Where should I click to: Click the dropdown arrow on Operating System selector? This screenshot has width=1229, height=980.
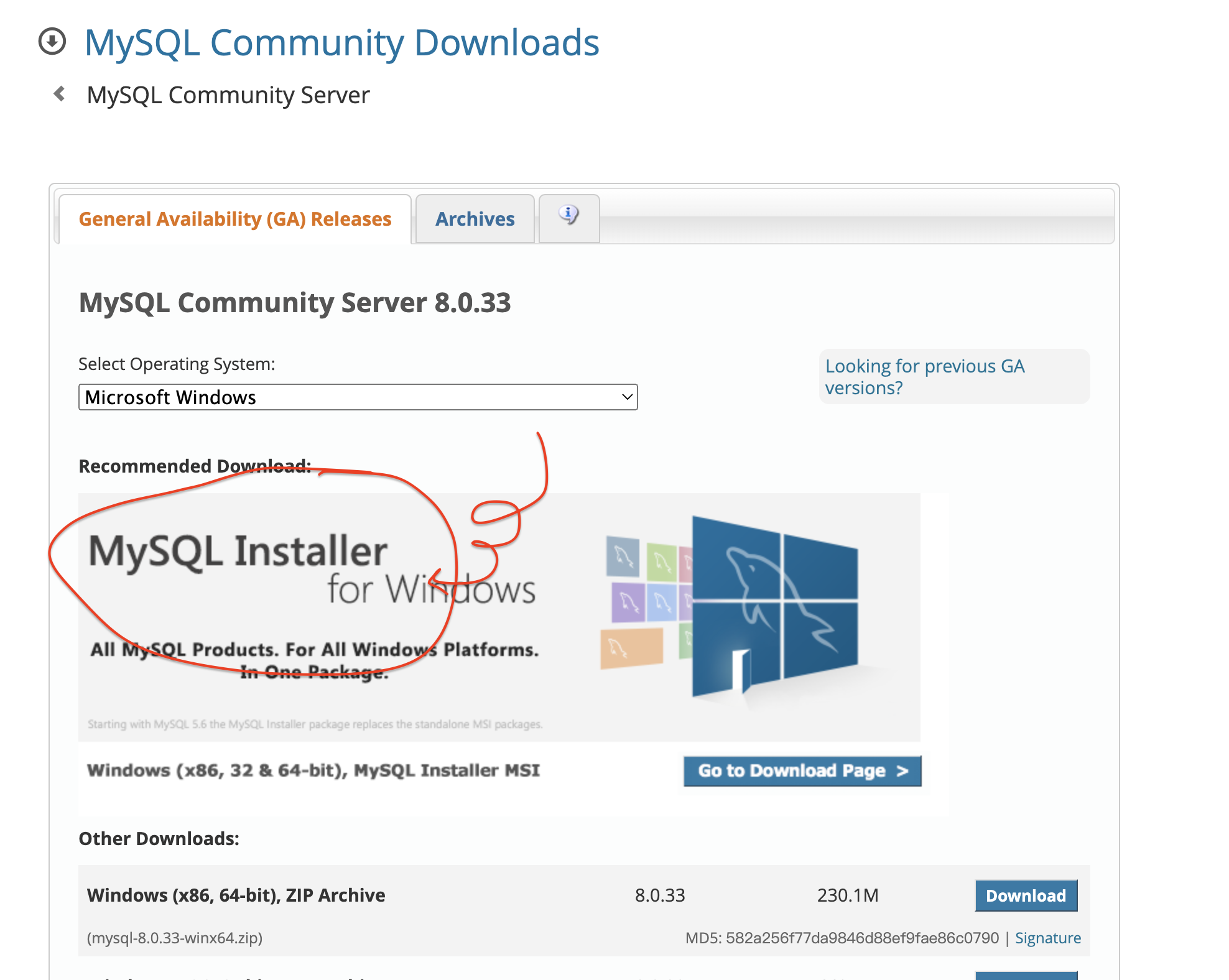[x=627, y=397]
